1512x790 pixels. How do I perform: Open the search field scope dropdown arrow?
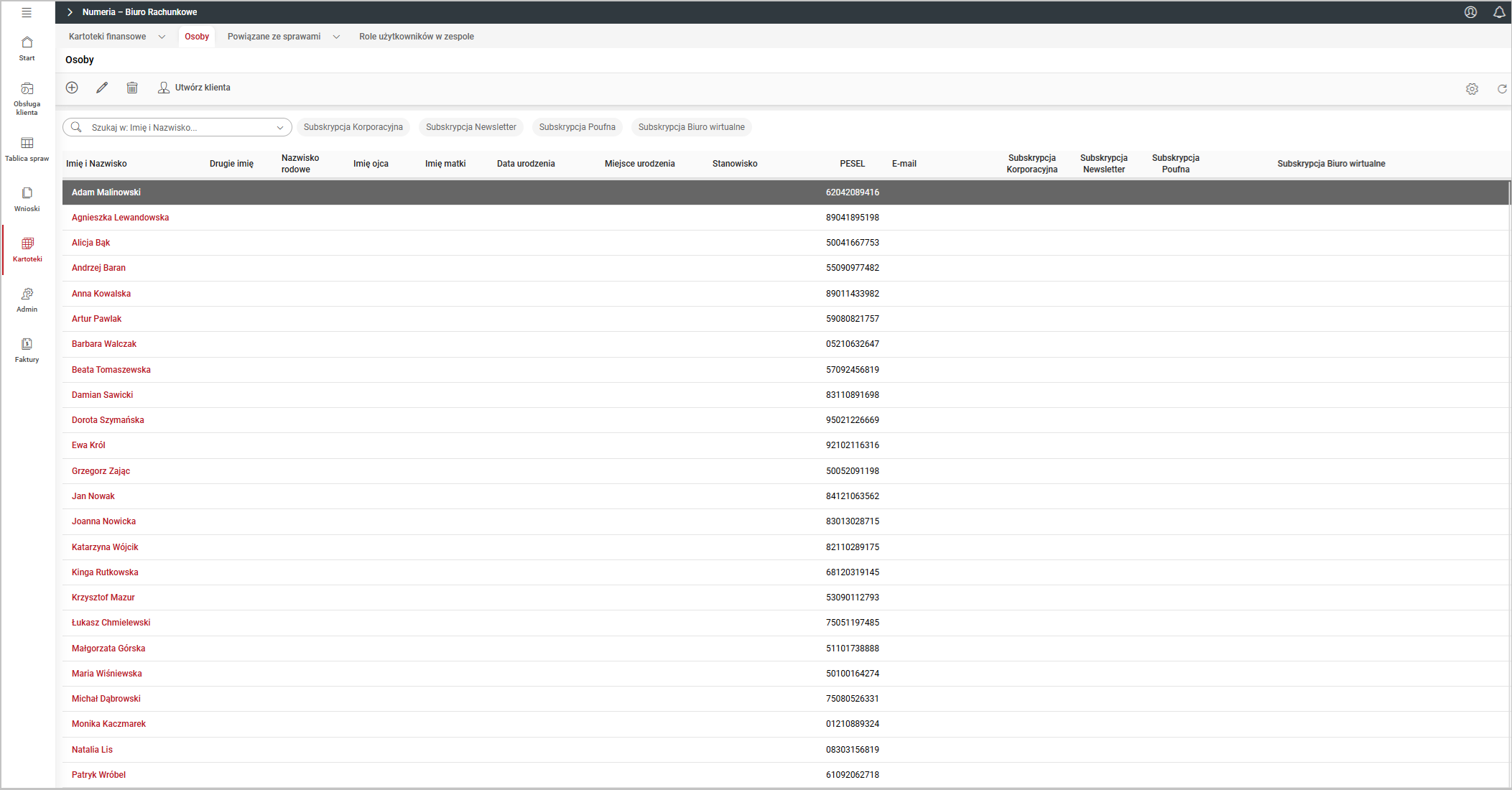tap(280, 128)
